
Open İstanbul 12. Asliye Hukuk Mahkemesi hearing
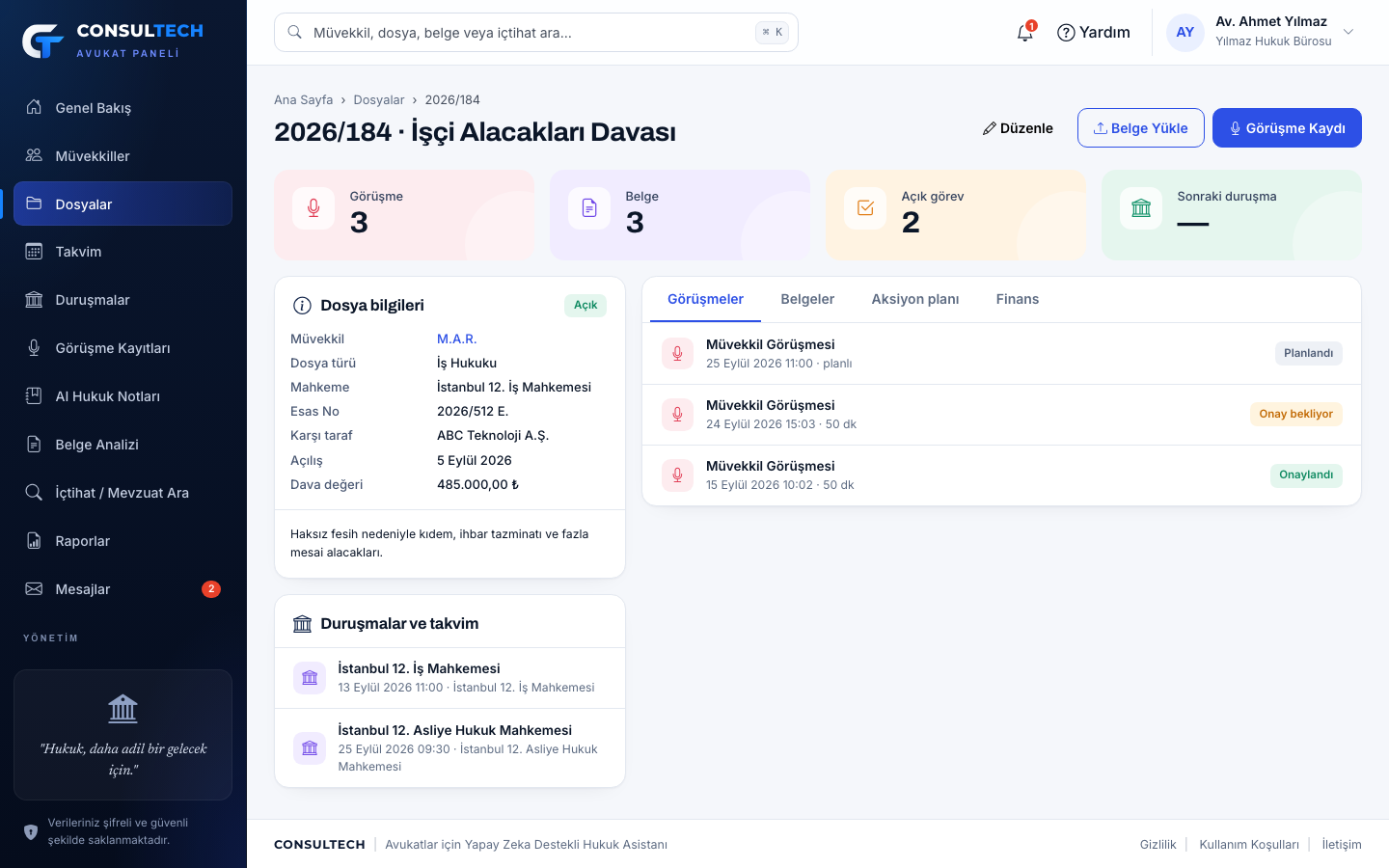(450, 748)
